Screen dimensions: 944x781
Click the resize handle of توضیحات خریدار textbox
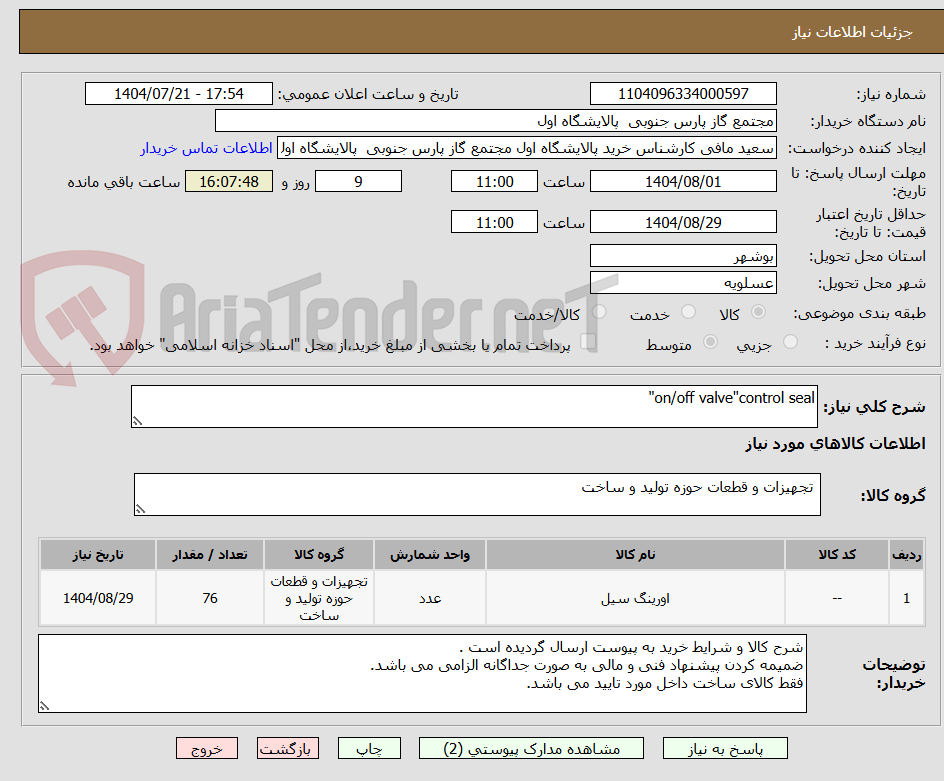coord(44,706)
